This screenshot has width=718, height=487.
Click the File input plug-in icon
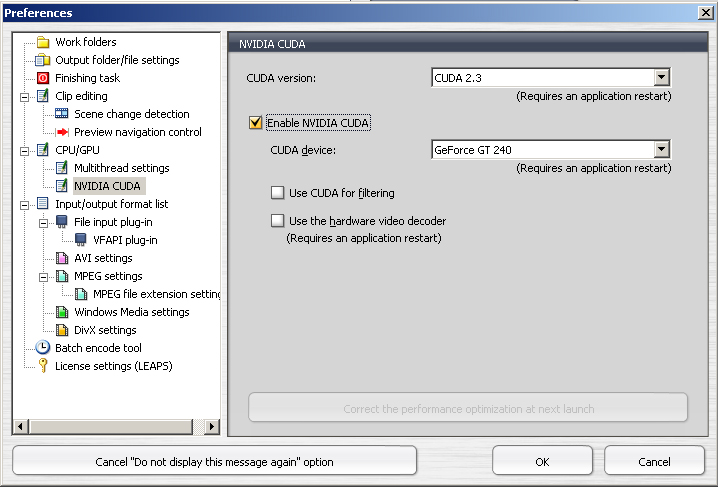[62, 222]
